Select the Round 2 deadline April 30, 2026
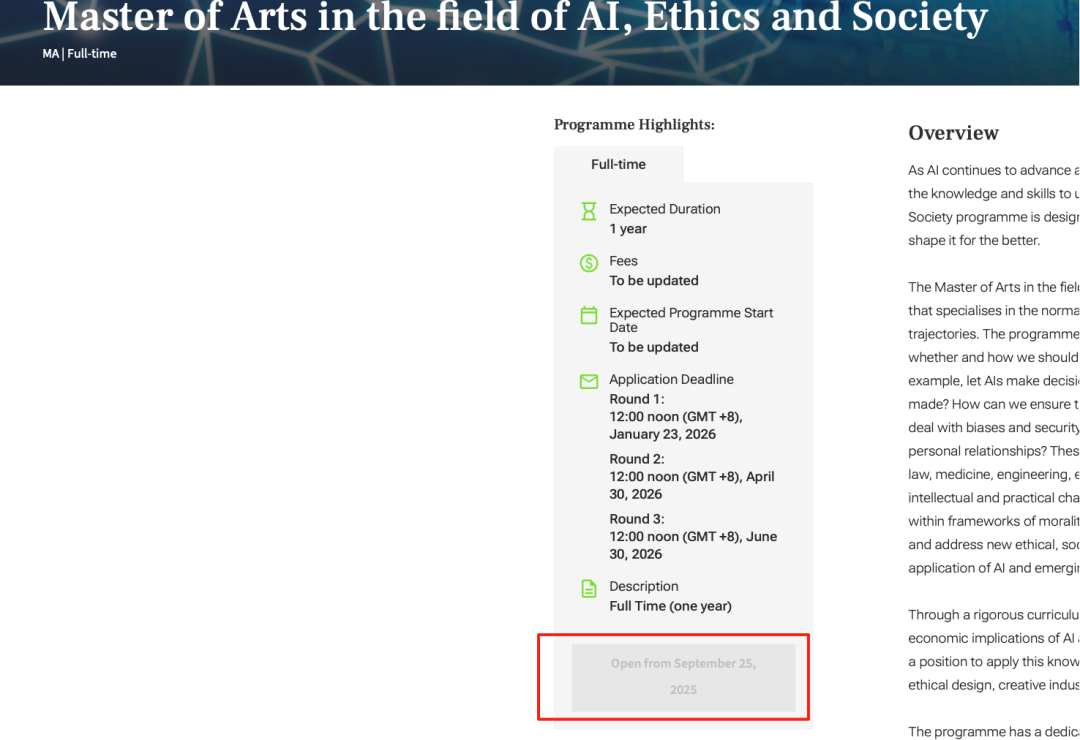 692,485
